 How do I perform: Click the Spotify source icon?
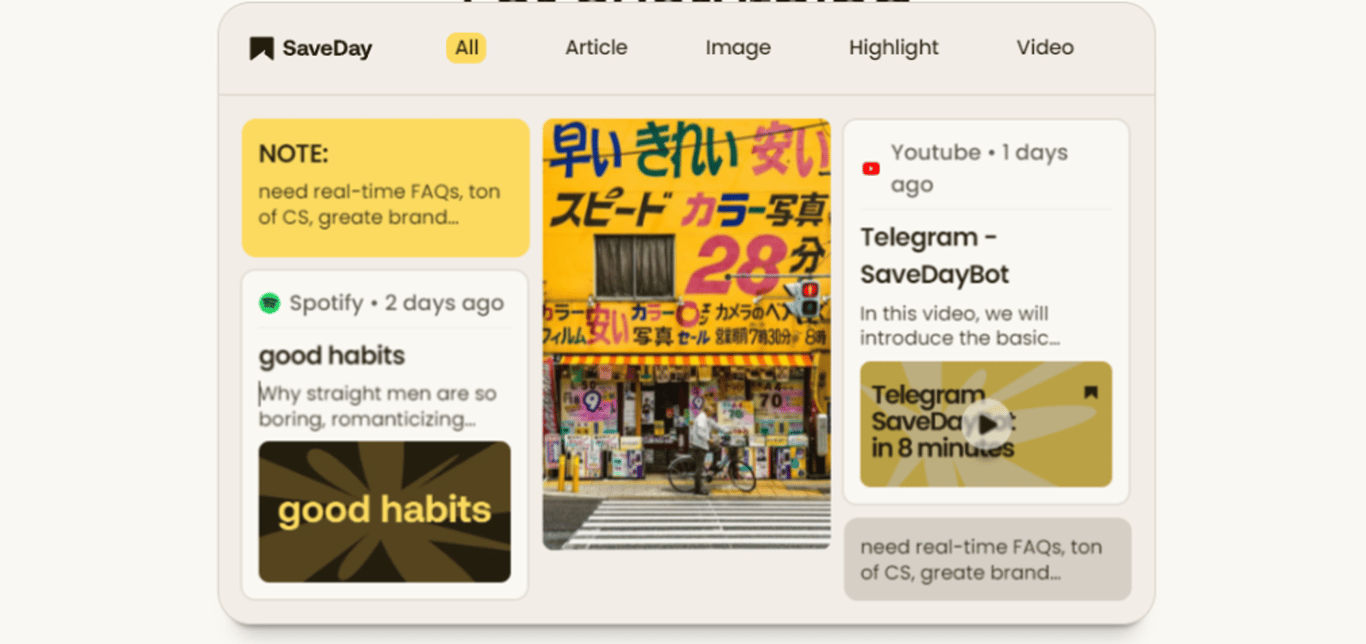(x=269, y=303)
